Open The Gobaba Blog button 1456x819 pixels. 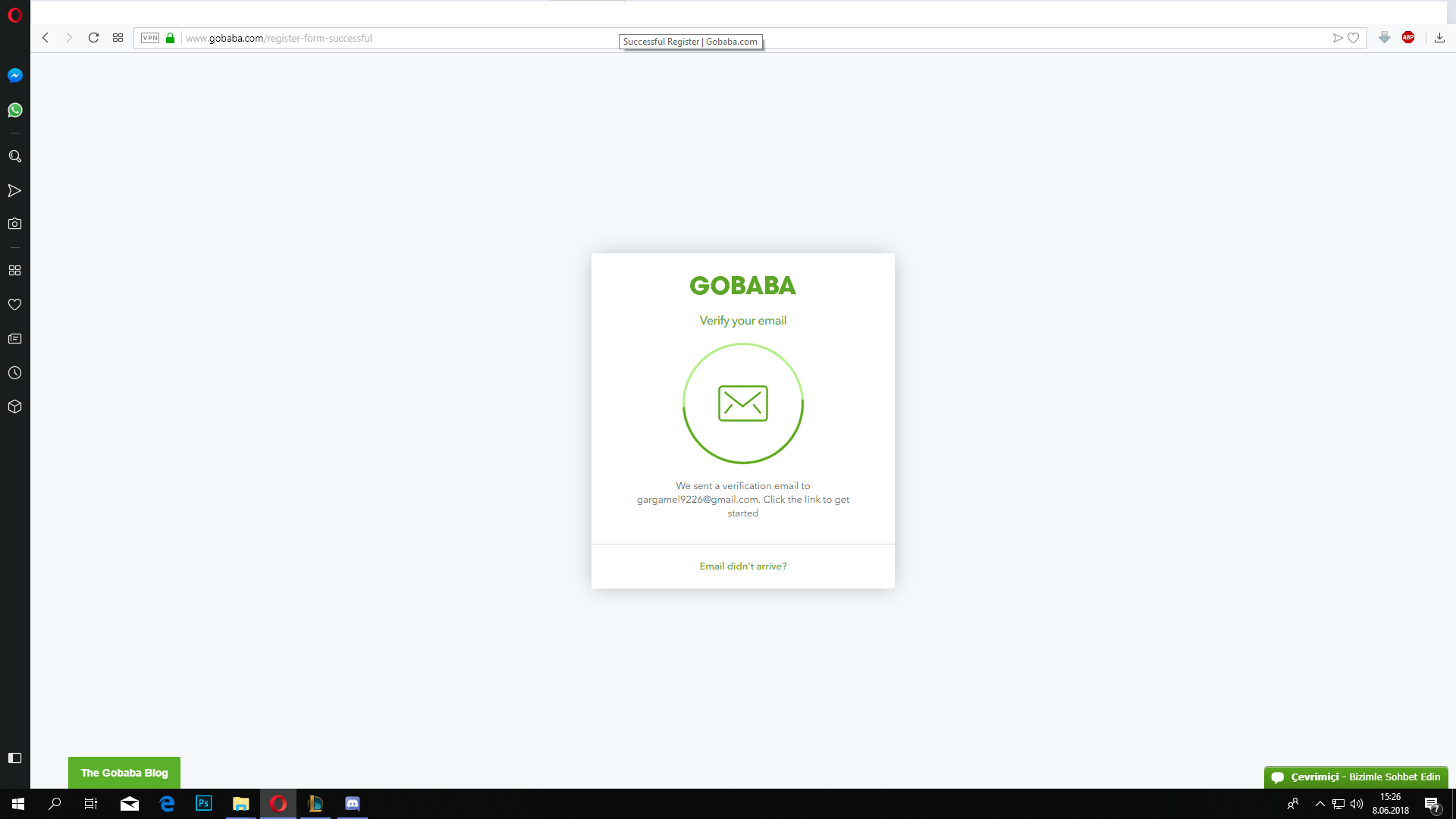124,773
